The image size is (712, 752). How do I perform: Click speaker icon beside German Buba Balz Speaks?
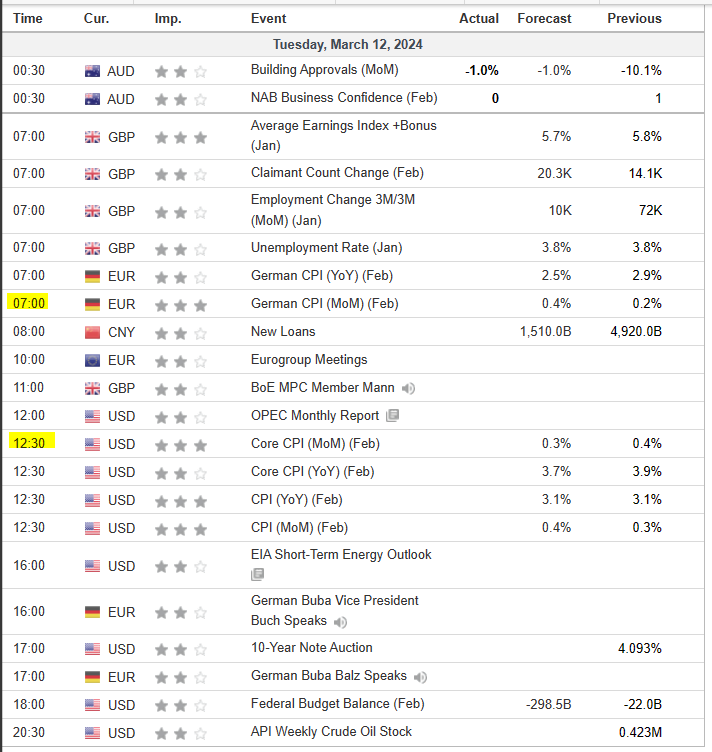coord(421,677)
